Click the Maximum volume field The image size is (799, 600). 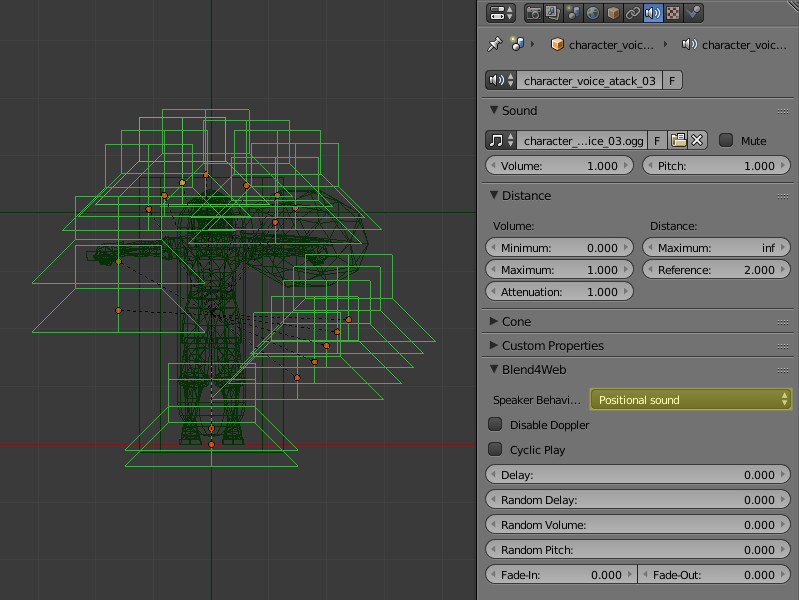[559, 270]
